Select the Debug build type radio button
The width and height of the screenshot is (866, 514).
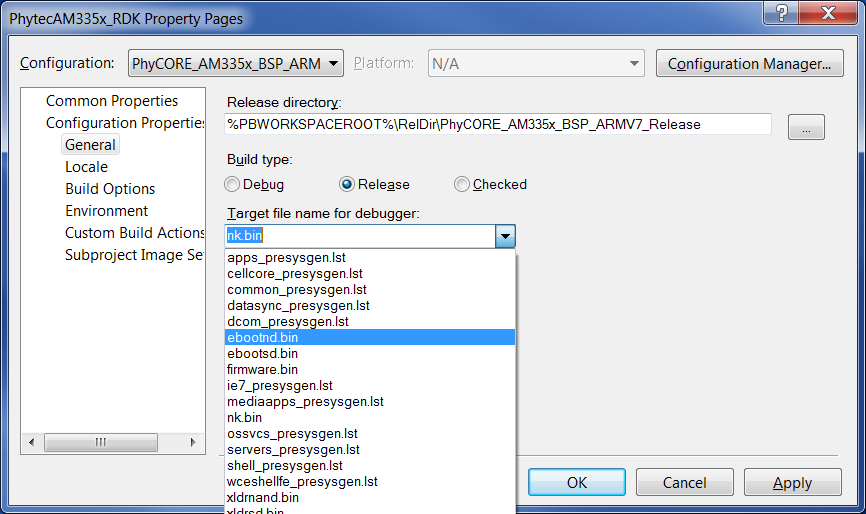click(232, 184)
